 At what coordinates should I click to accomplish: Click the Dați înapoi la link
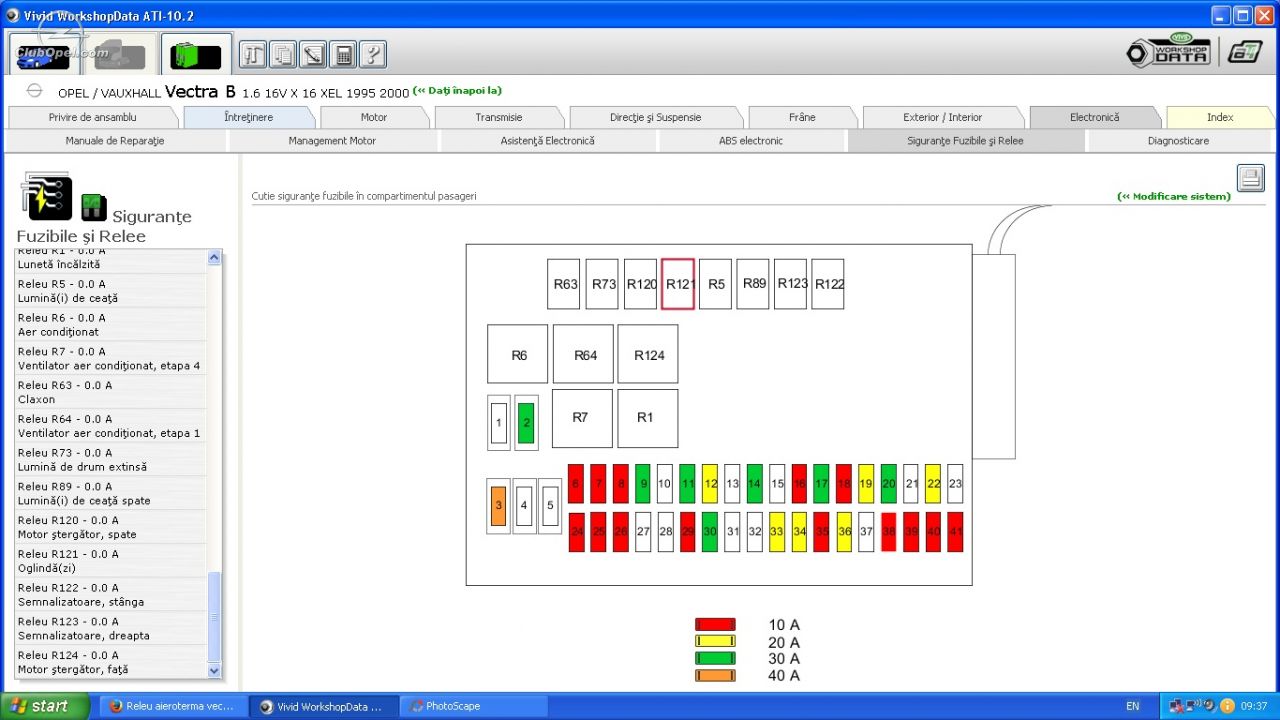coord(457,91)
